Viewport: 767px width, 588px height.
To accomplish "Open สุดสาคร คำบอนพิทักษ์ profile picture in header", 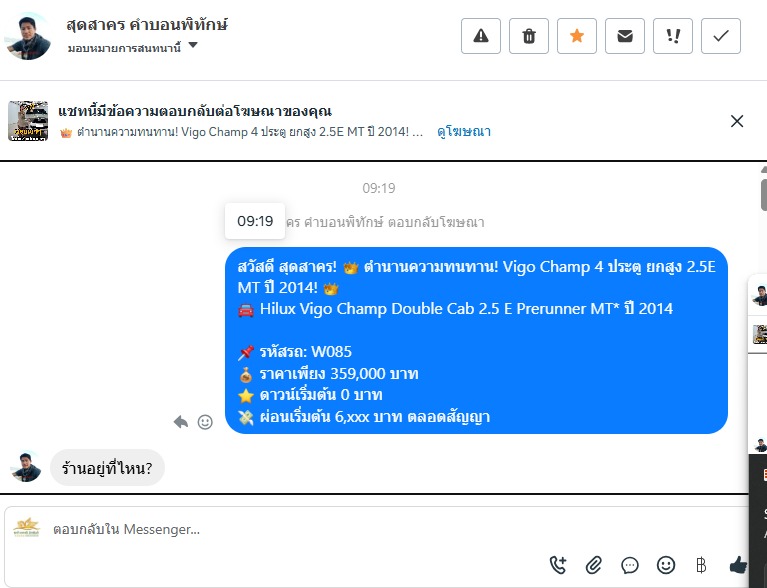I will 27,36.
